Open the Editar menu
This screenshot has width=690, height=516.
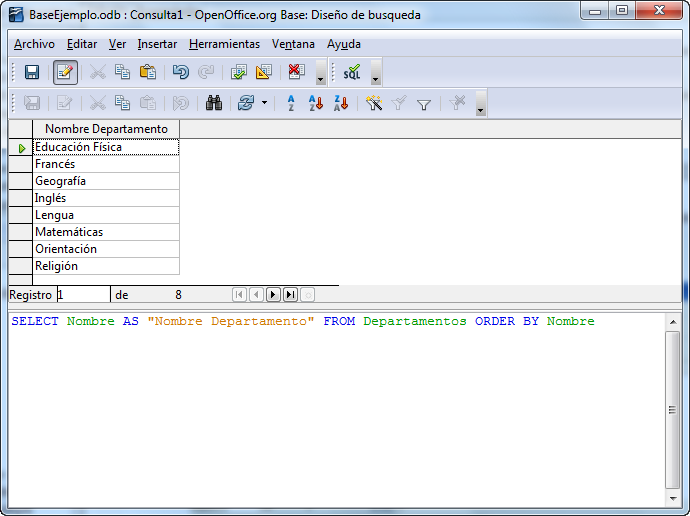(x=82, y=44)
